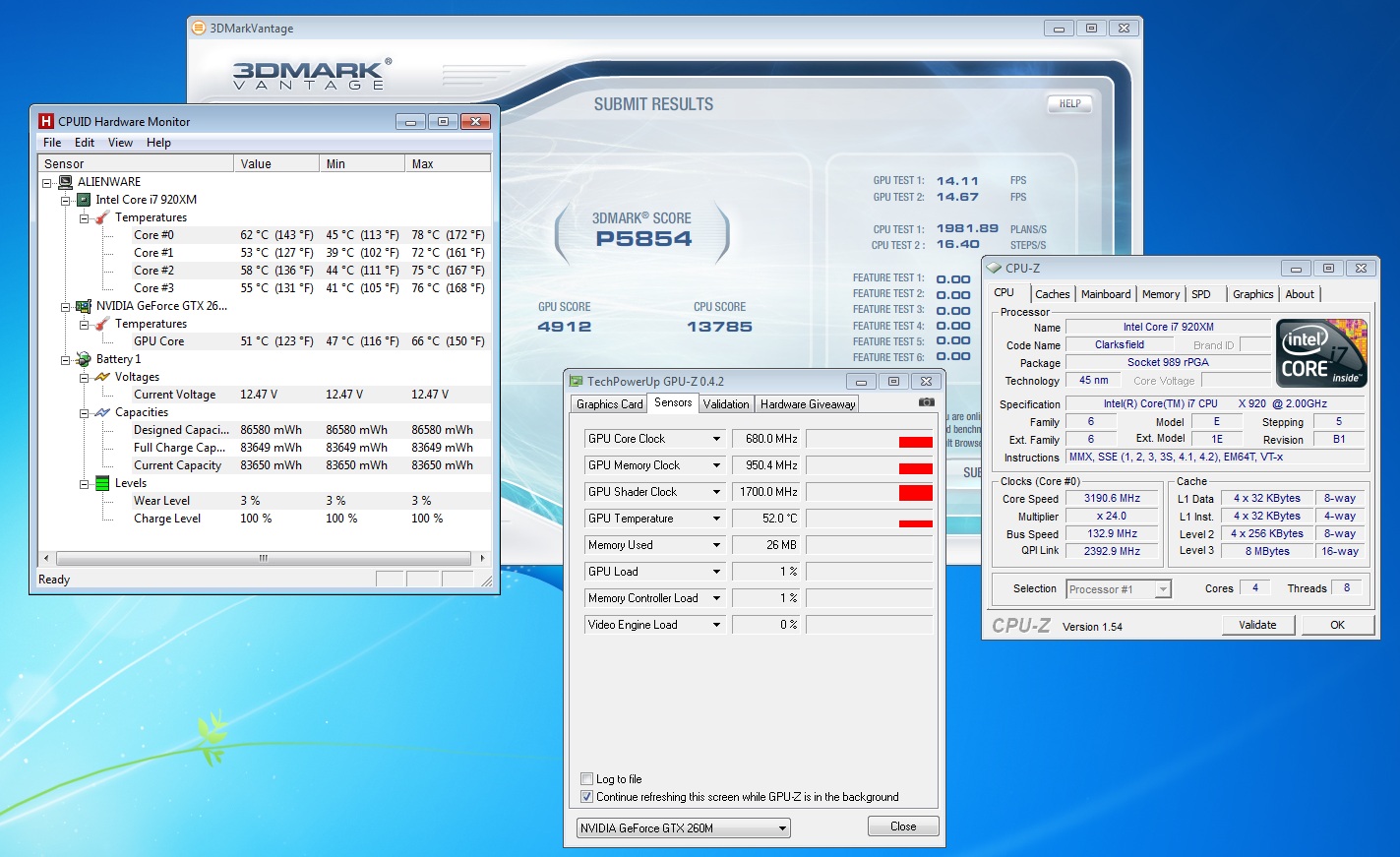Click the Intel Core i7 920XM chip icon
This screenshot has width=1400, height=857.
[x=84, y=200]
